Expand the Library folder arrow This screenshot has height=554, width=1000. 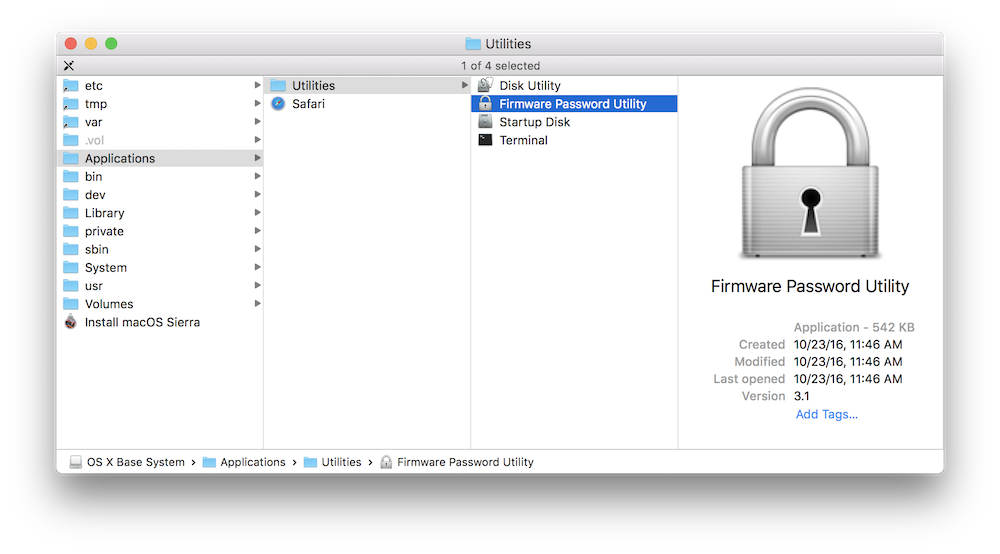click(x=258, y=213)
